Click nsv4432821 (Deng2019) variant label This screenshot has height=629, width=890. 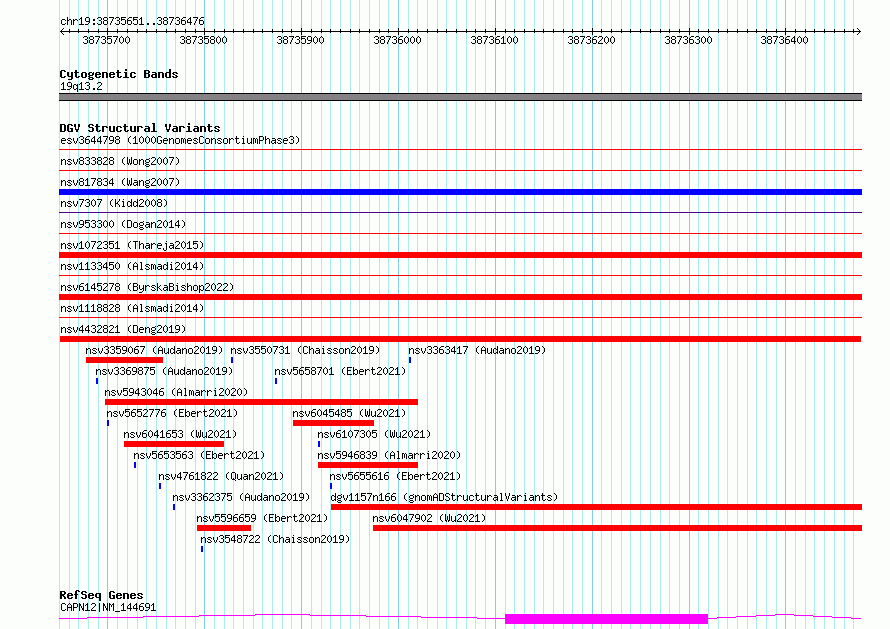click(123, 329)
